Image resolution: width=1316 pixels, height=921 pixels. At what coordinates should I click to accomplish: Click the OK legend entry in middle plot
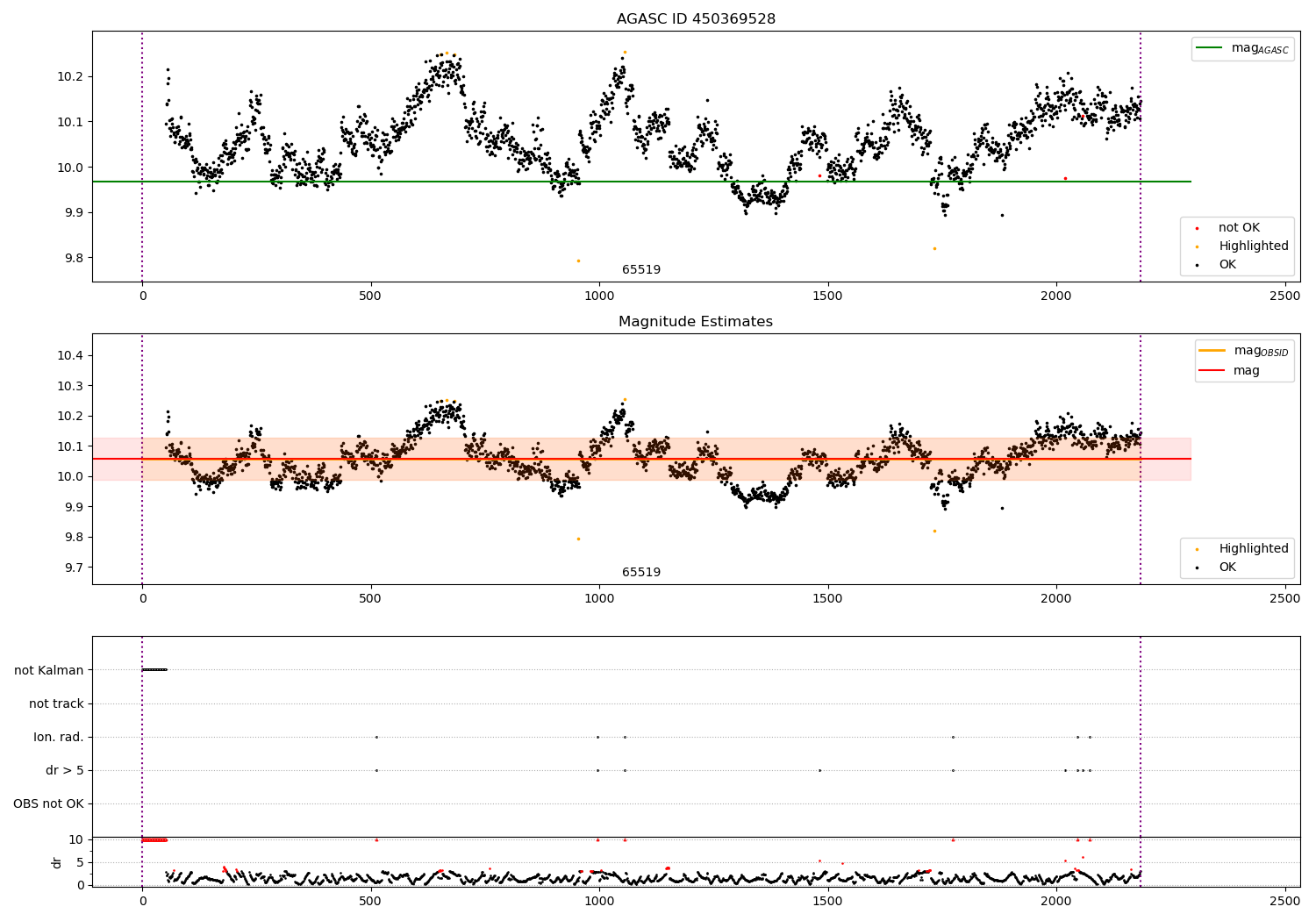1216,567
